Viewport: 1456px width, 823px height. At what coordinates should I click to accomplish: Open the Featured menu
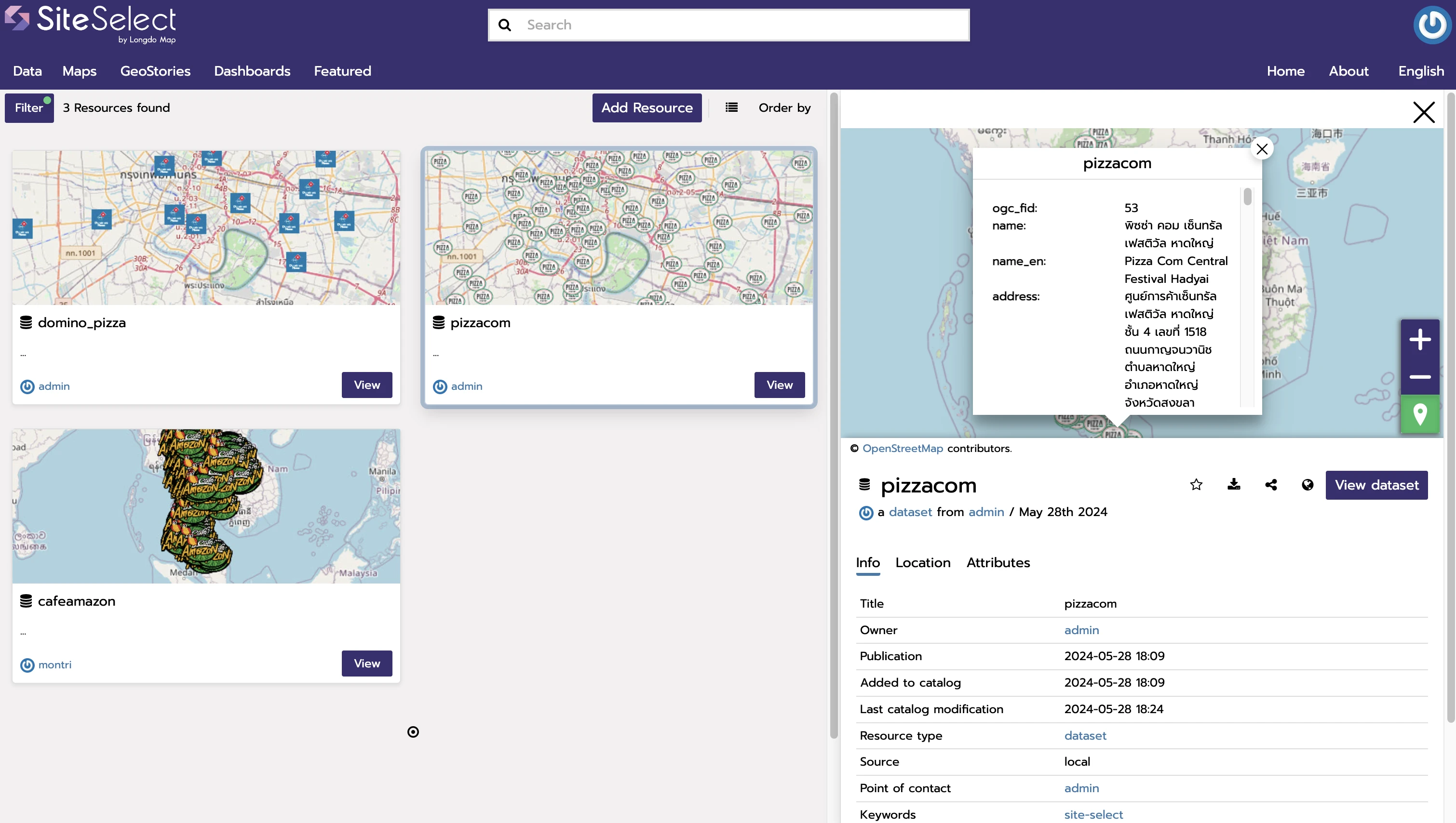point(342,71)
